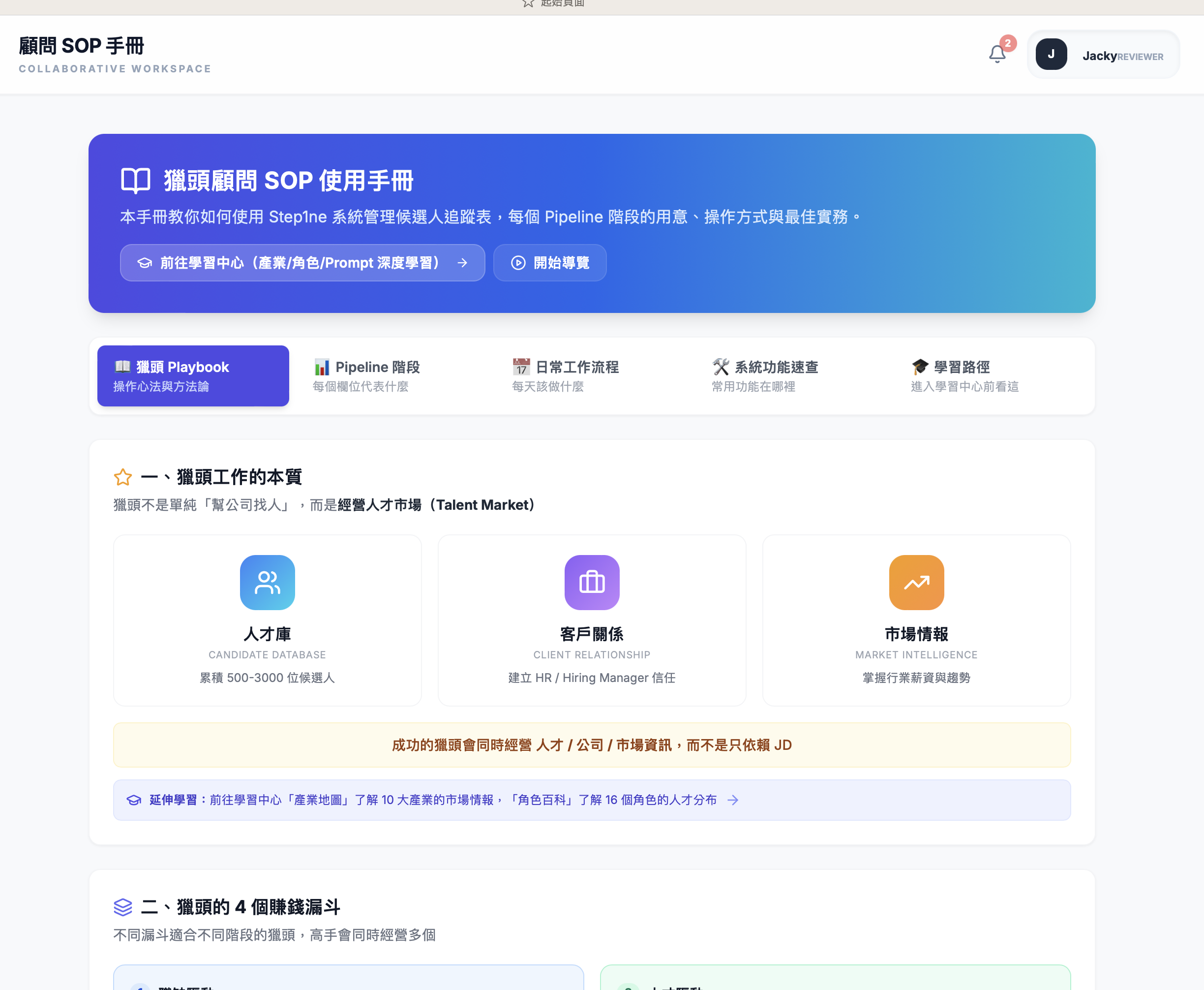Follow the 延伸學習 link arrow

[x=732, y=800]
